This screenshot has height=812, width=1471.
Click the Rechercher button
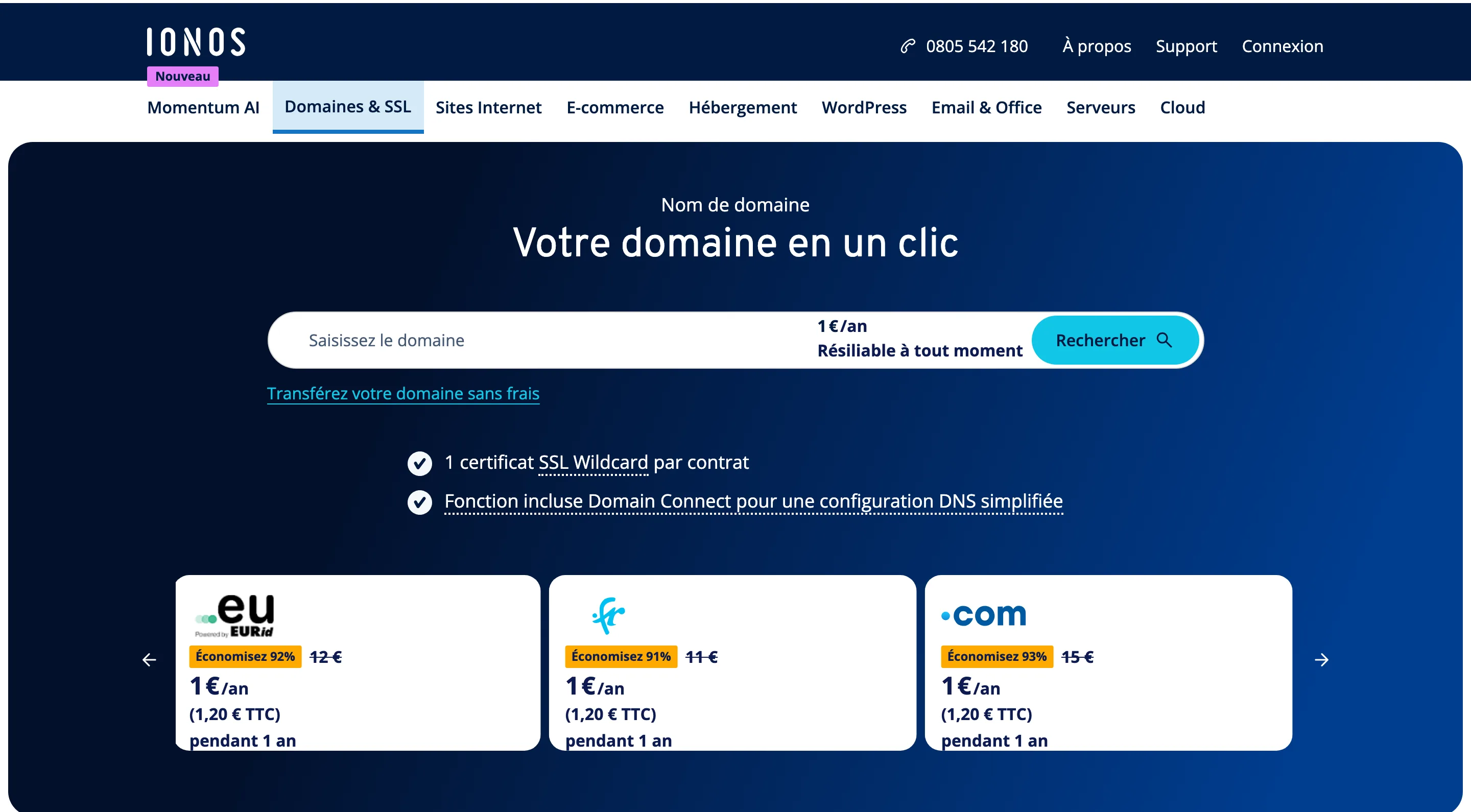coord(1114,340)
